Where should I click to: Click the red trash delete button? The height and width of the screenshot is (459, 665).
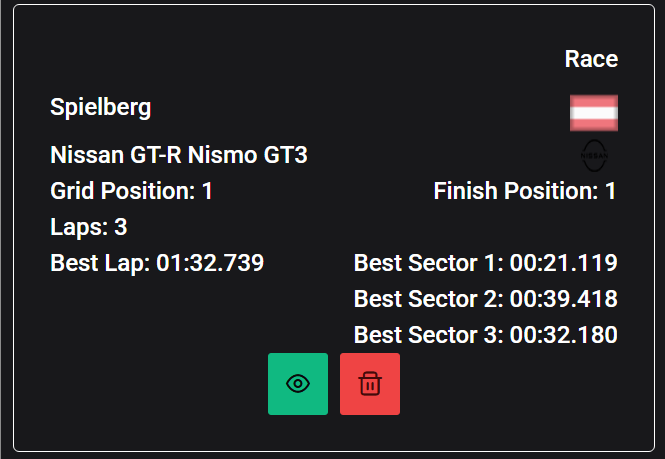[370, 384]
